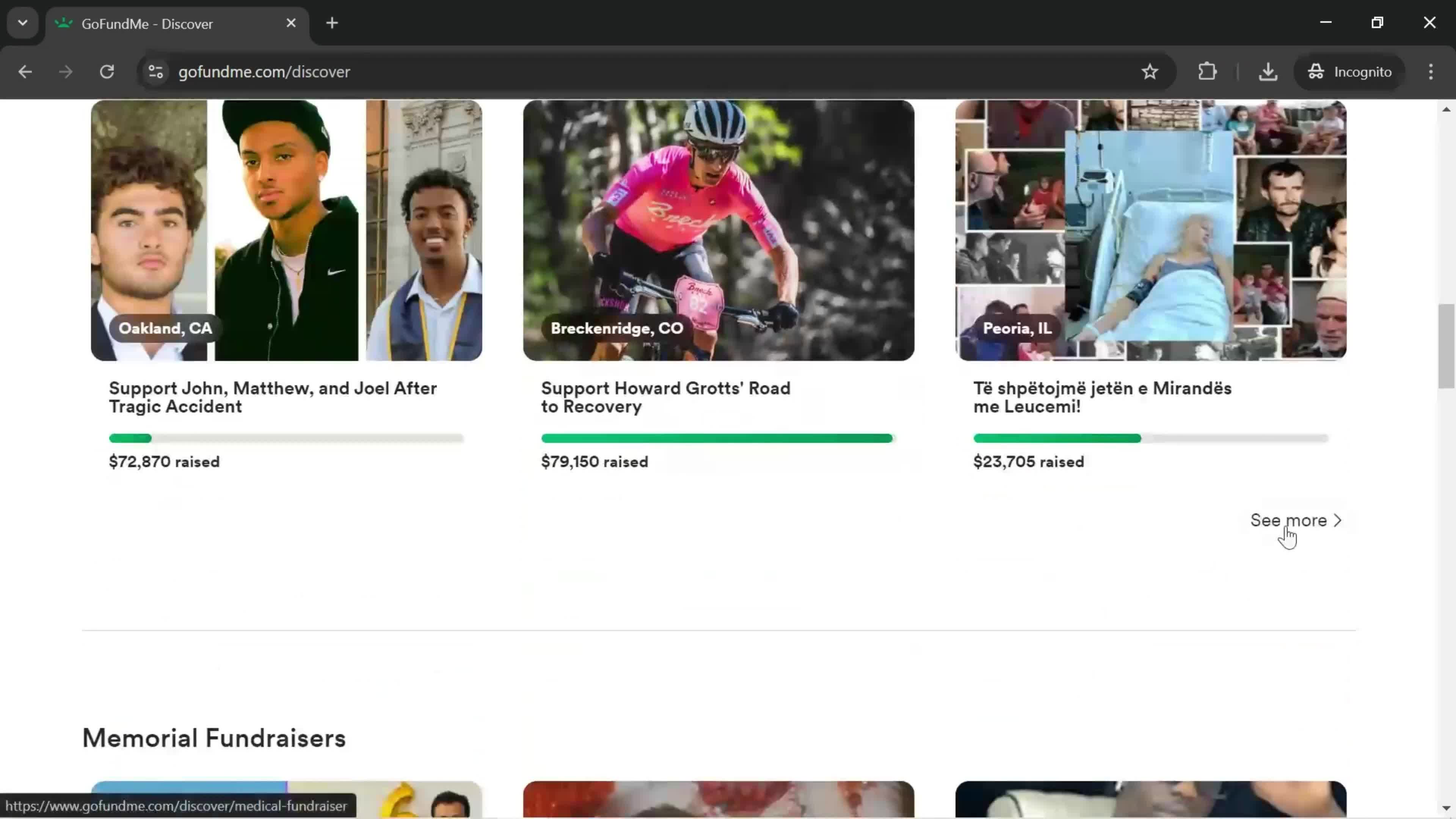This screenshot has height=819, width=1456.
Task: Open Të shpëtojmë jetën e Mirandës fundraiser title
Action: 1102,397
